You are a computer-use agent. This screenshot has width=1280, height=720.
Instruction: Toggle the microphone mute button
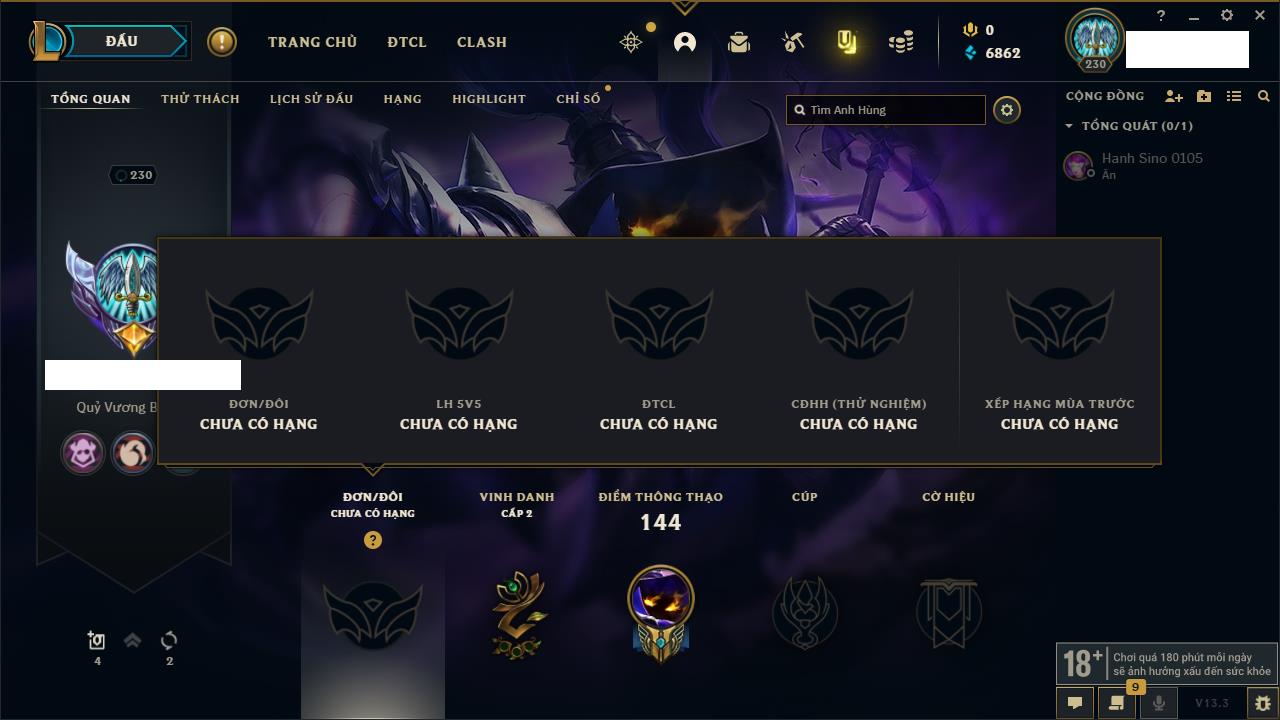1159,703
